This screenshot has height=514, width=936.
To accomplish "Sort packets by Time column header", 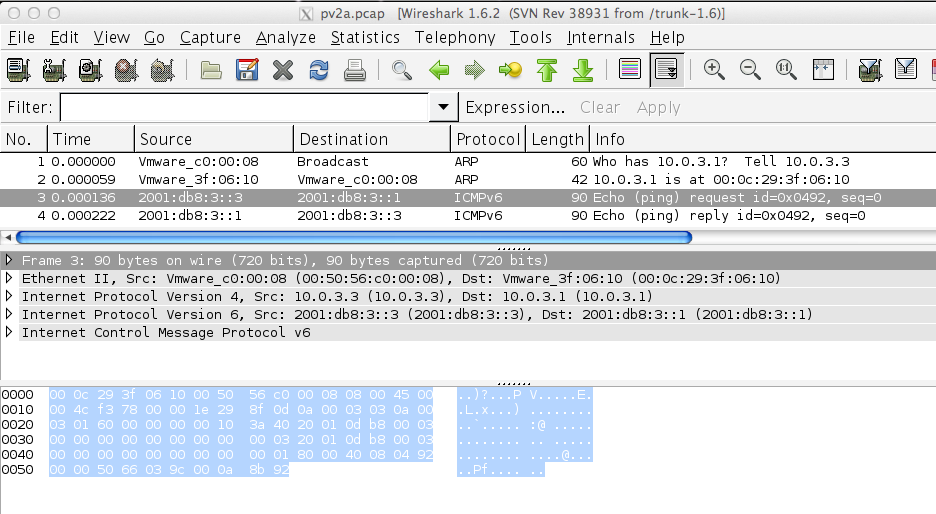I will (91, 139).
